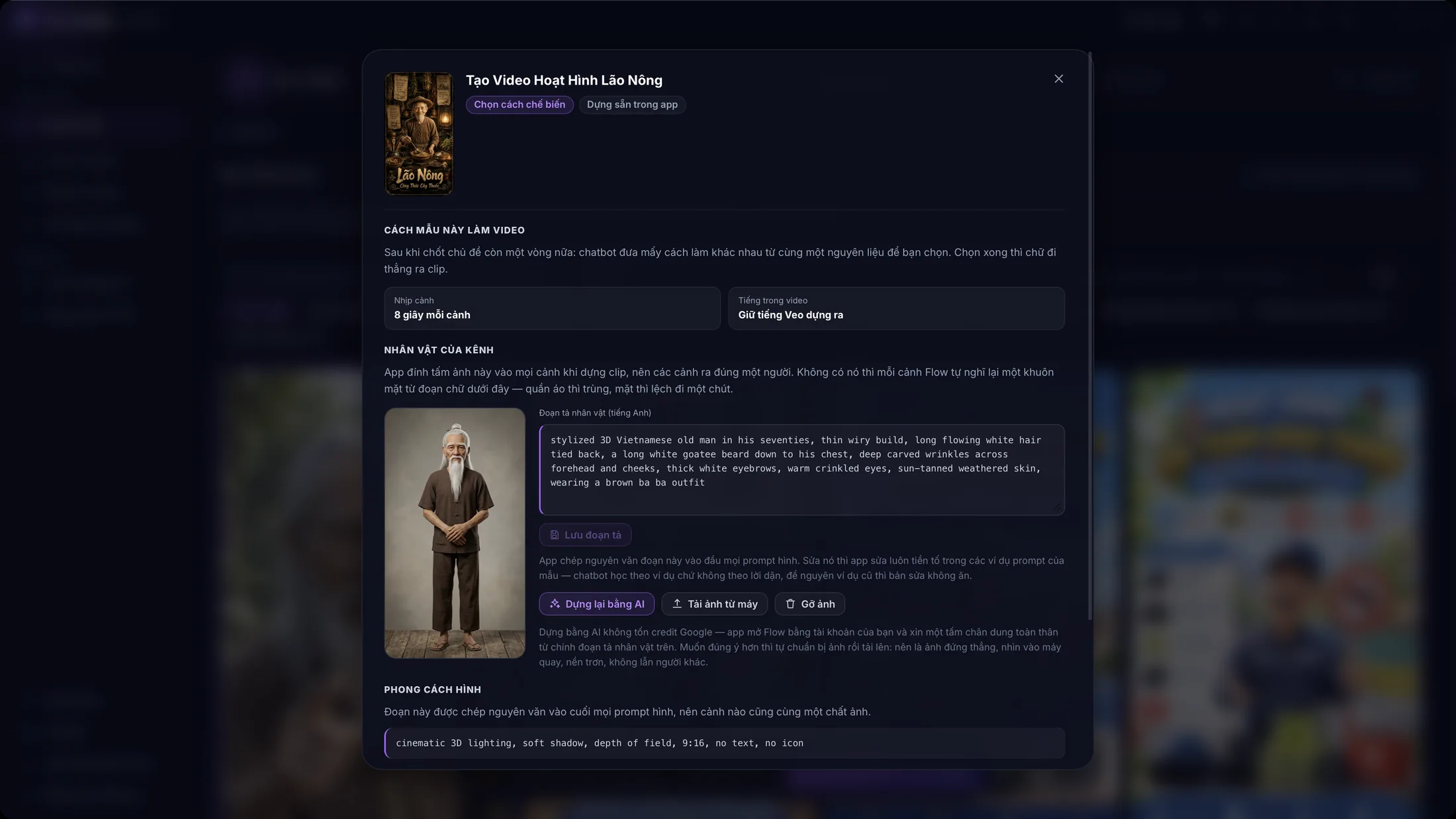Click the Đoạn tả nhân vật (tiếng Anh) label
The width and height of the screenshot is (1456, 819).
click(x=595, y=413)
